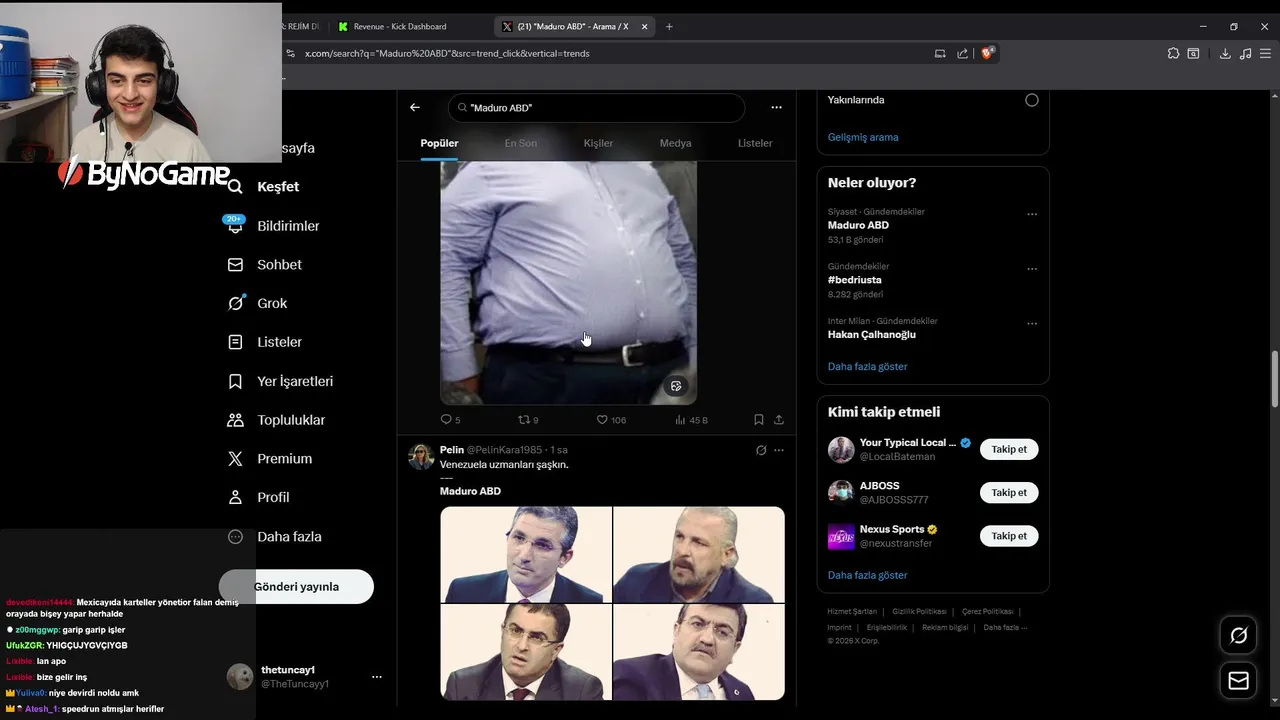The width and height of the screenshot is (1280, 720).
Task: Open Profil person icon
Action: [x=235, y=497]
